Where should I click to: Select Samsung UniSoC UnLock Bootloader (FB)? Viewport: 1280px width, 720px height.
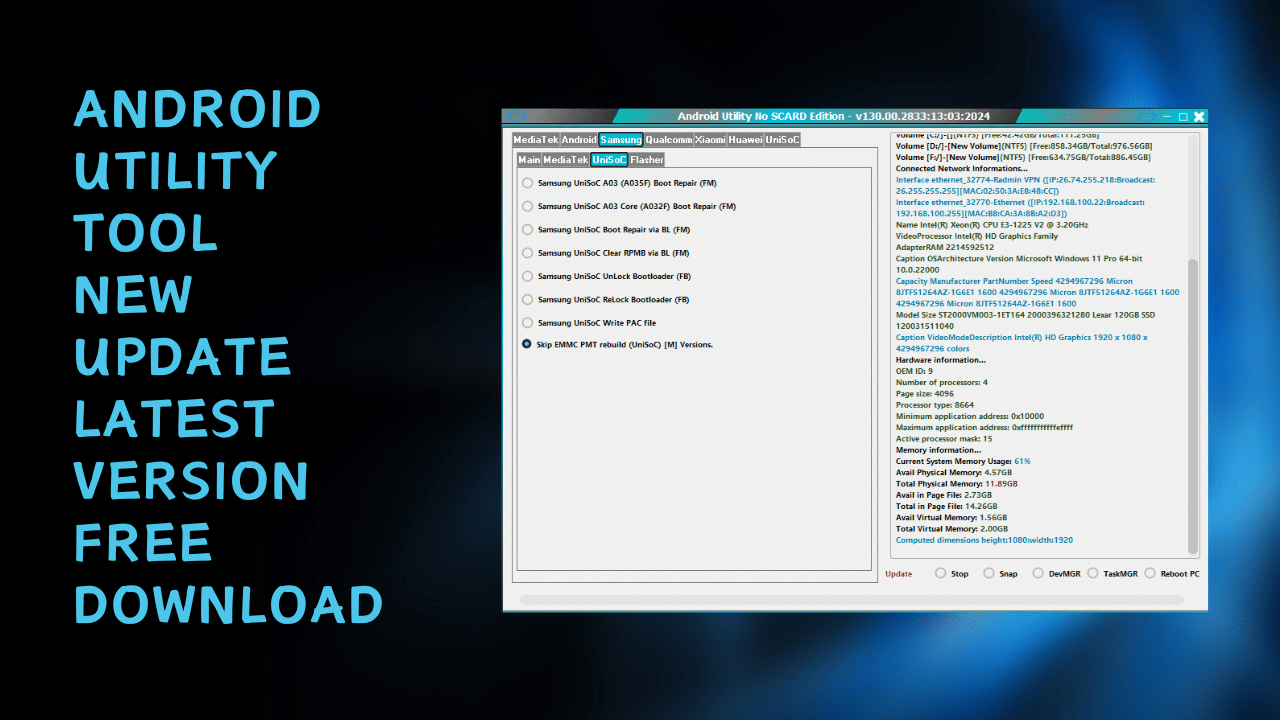click(527, 276)
